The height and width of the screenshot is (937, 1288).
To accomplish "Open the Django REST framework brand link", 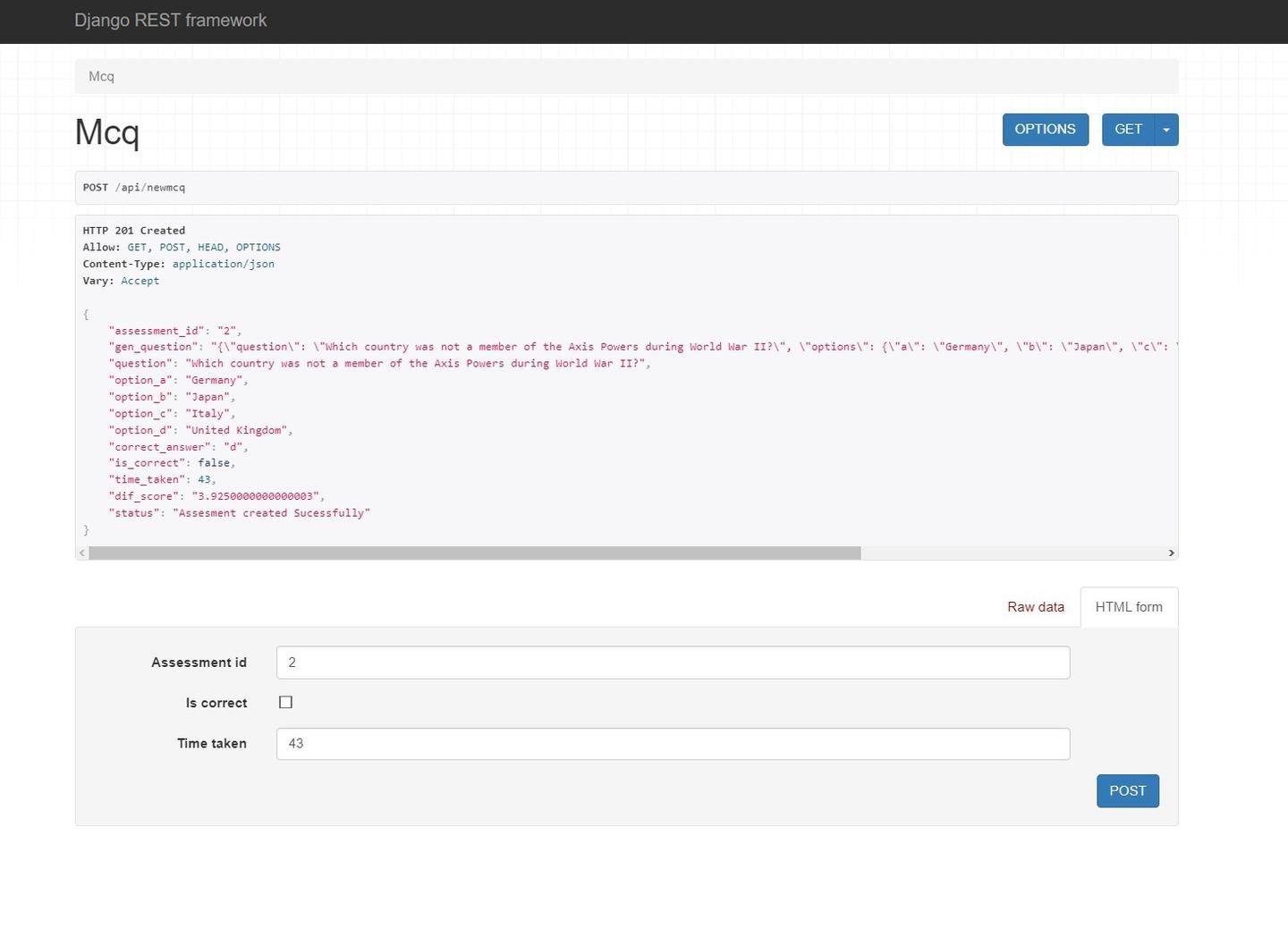I will point(170,21).
